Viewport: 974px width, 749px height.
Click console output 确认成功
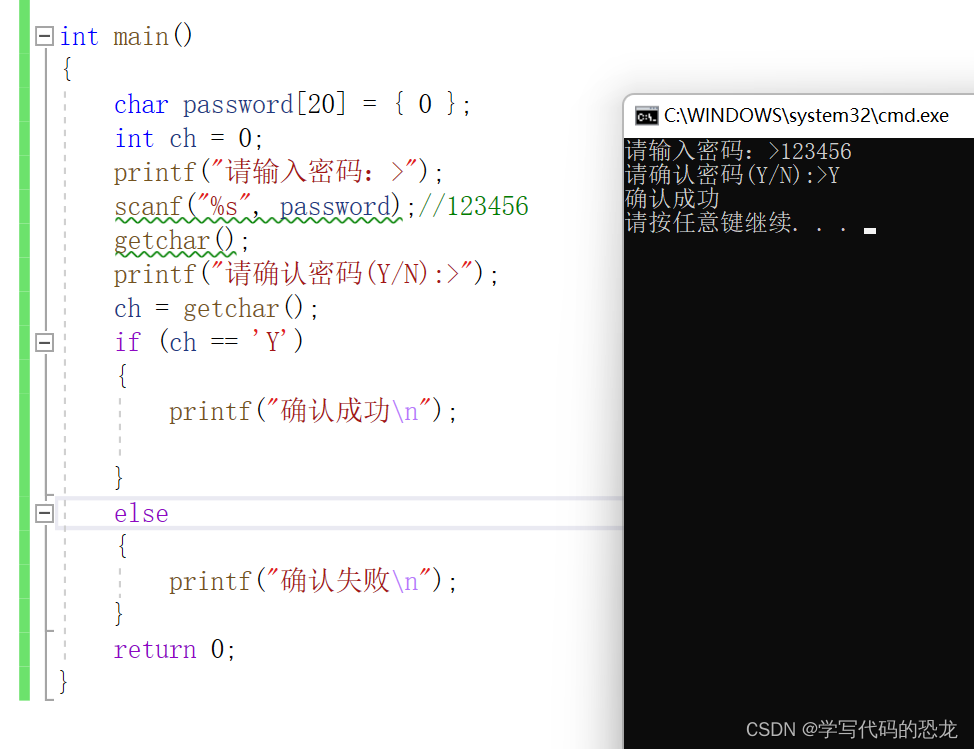pos(672,198)
